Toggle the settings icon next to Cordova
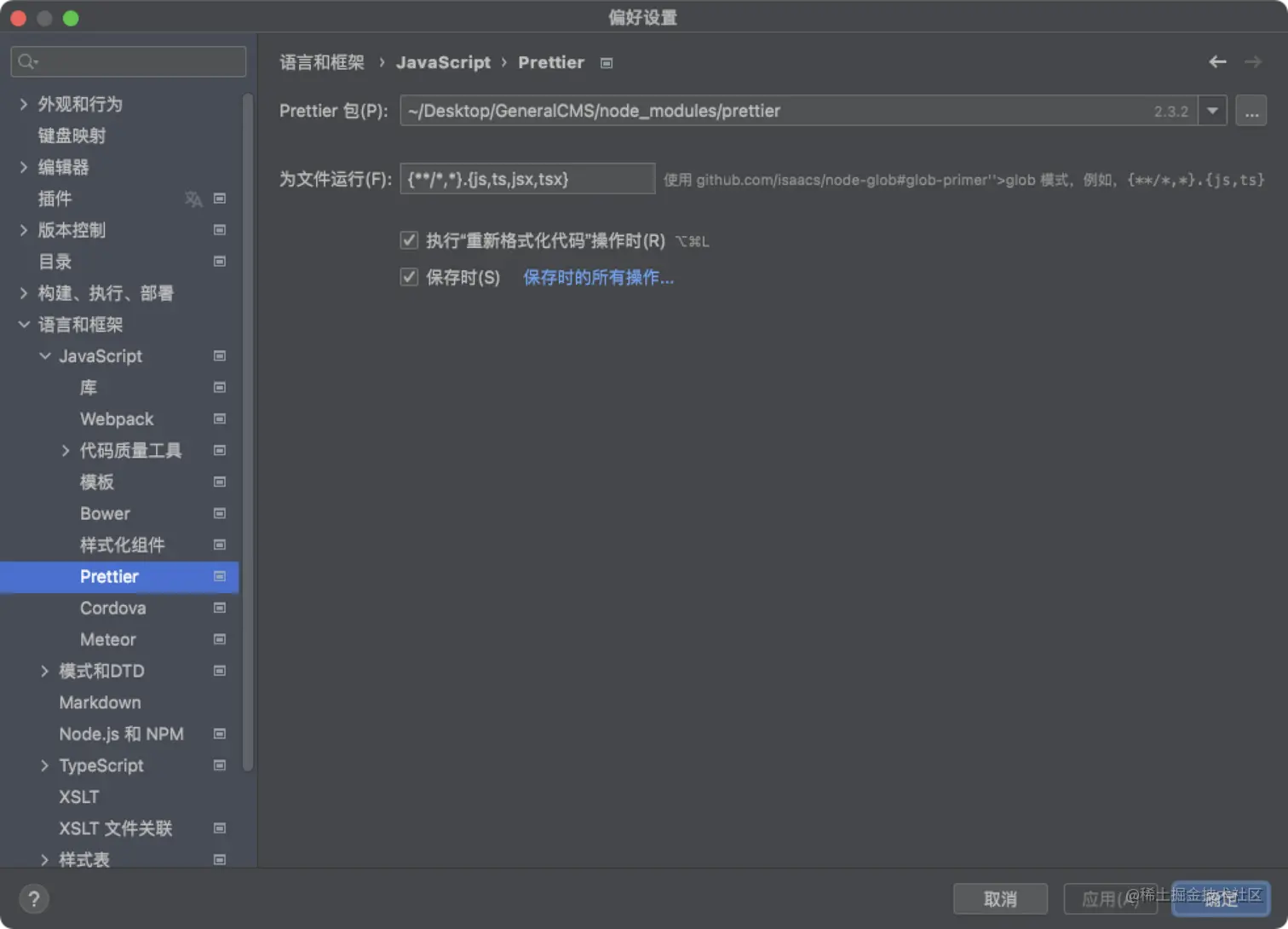 tap(219, 608)
